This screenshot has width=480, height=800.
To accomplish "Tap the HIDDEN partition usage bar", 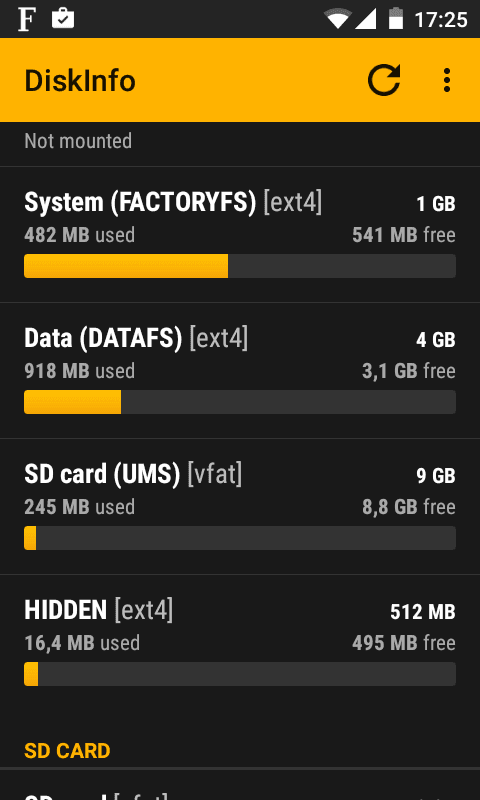I will click(x=240, y=674).
